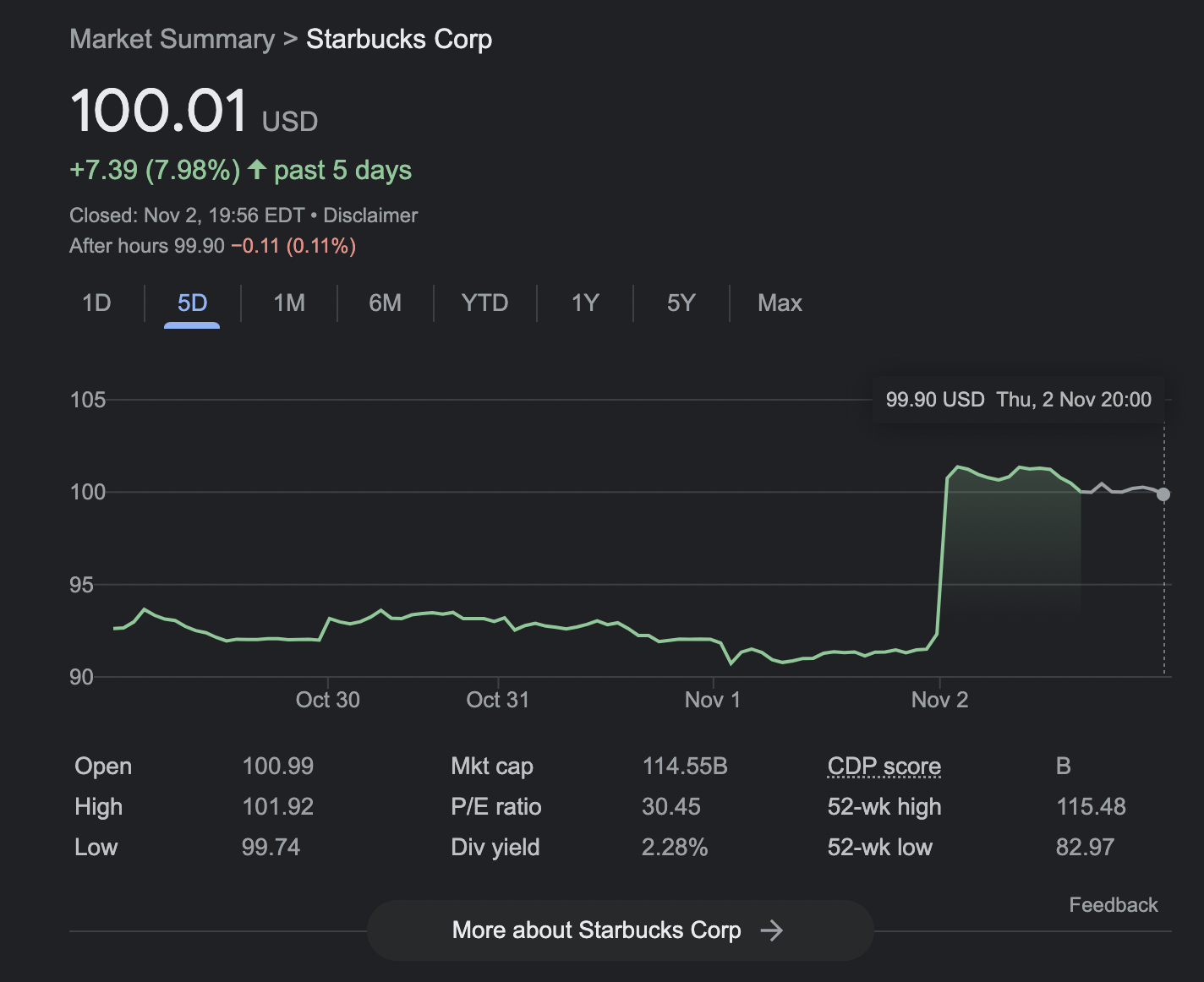Click the Feedback link
Viewport: 1204px width, 982px height.
[x=1113, y=905]
